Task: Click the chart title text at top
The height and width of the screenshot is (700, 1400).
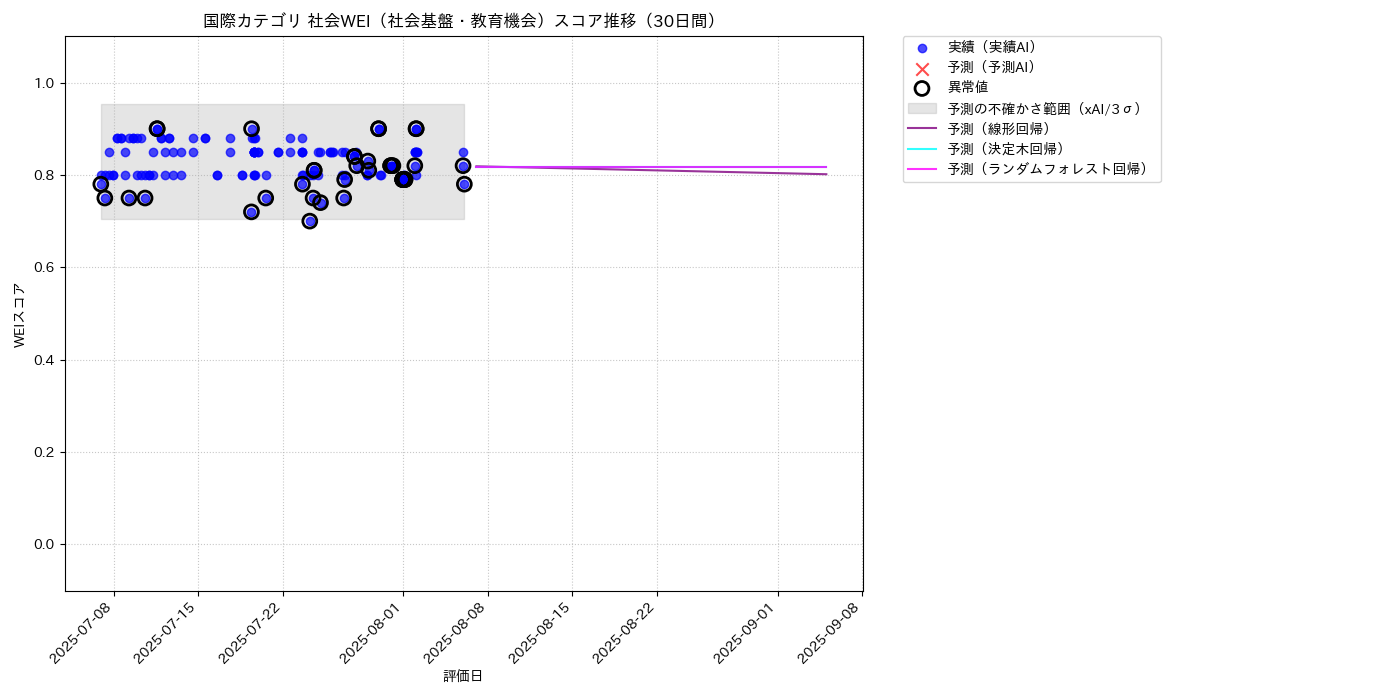Action: (463, 21)
